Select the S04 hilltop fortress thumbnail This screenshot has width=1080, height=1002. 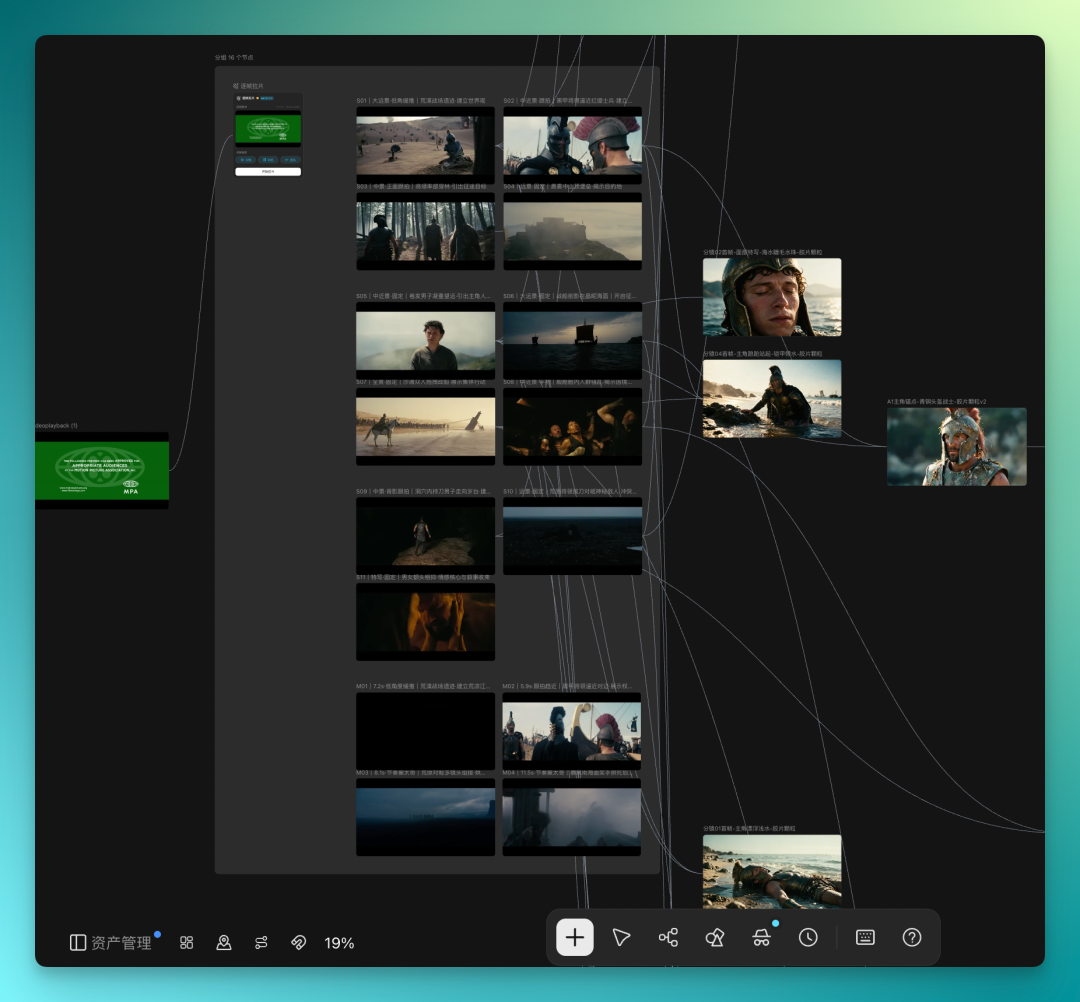(572, 231)
